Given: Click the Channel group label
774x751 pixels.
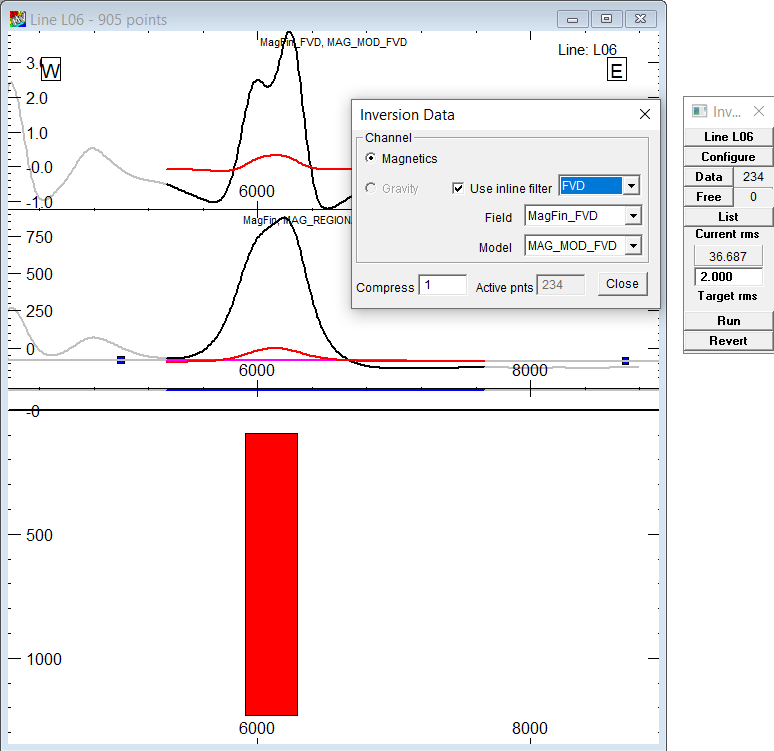Looking at the screenshot, I should point(388,138).
